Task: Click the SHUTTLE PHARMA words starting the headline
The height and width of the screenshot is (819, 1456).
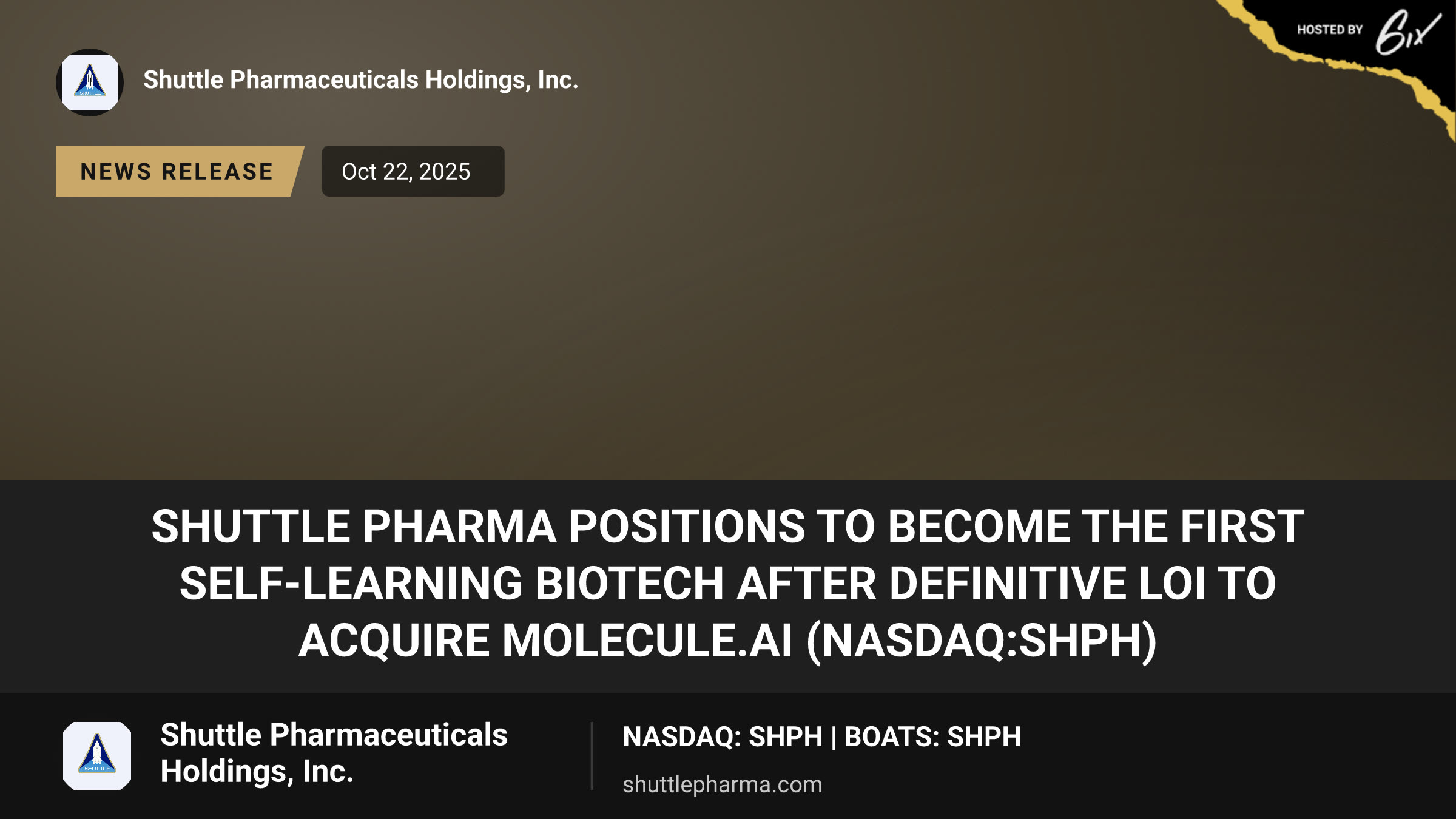Action: [354, 526]
